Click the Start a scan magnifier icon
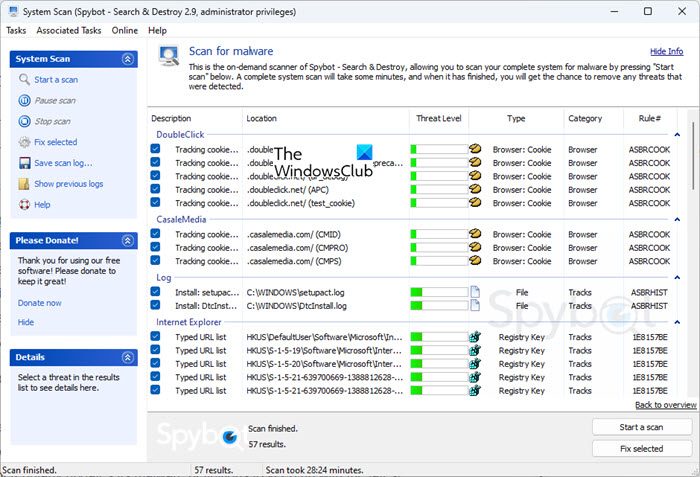Image resolution: width=700 pixels, height=477 pixels. click(24, 80)
